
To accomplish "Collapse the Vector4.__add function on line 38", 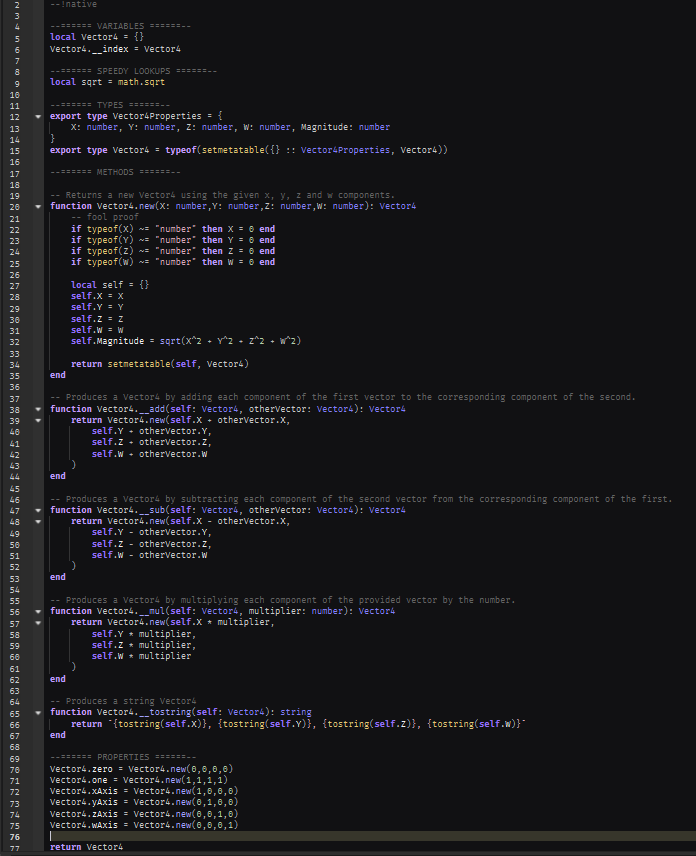I will tap(38, 409).
